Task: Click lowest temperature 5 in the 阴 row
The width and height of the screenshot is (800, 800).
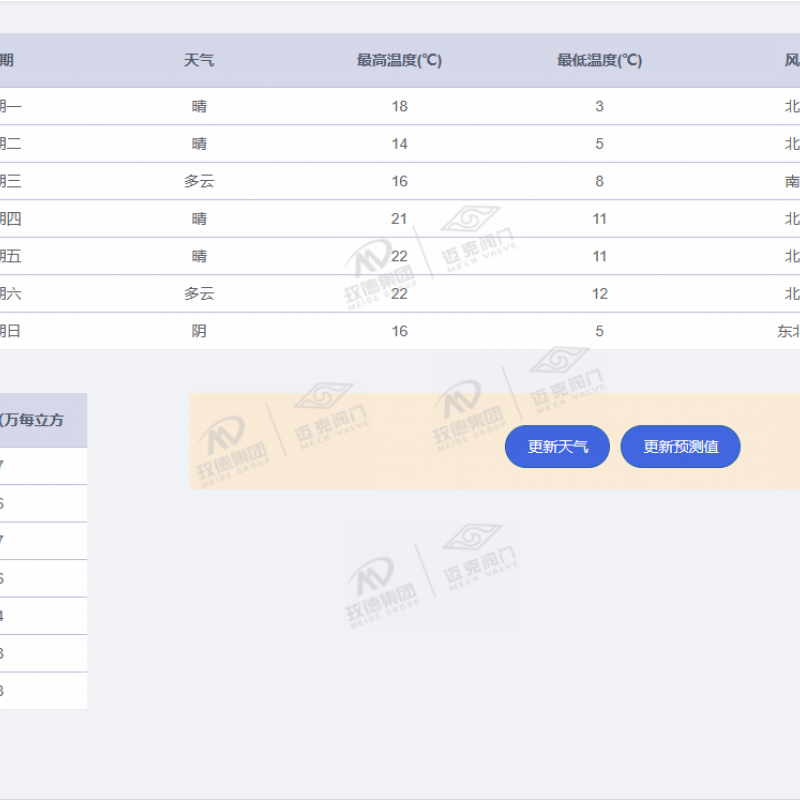Action: point(599,331)
